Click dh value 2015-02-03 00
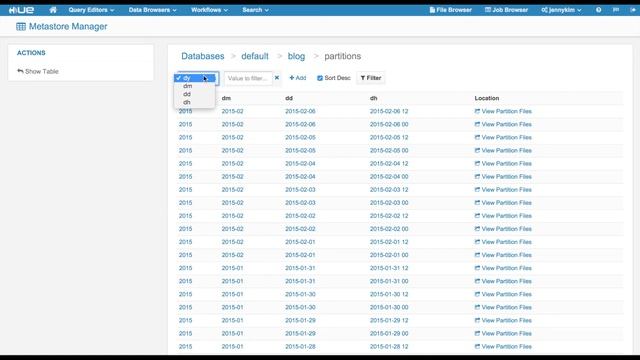The height and width of the screenshot is (360, 640). tap(389, 203)
